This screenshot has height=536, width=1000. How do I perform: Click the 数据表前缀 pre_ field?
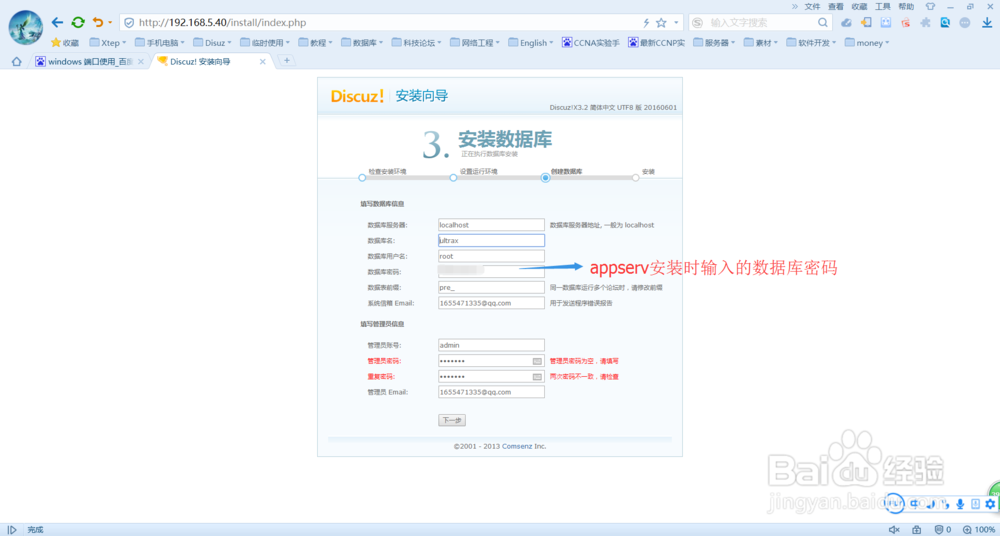click(491, 287)
